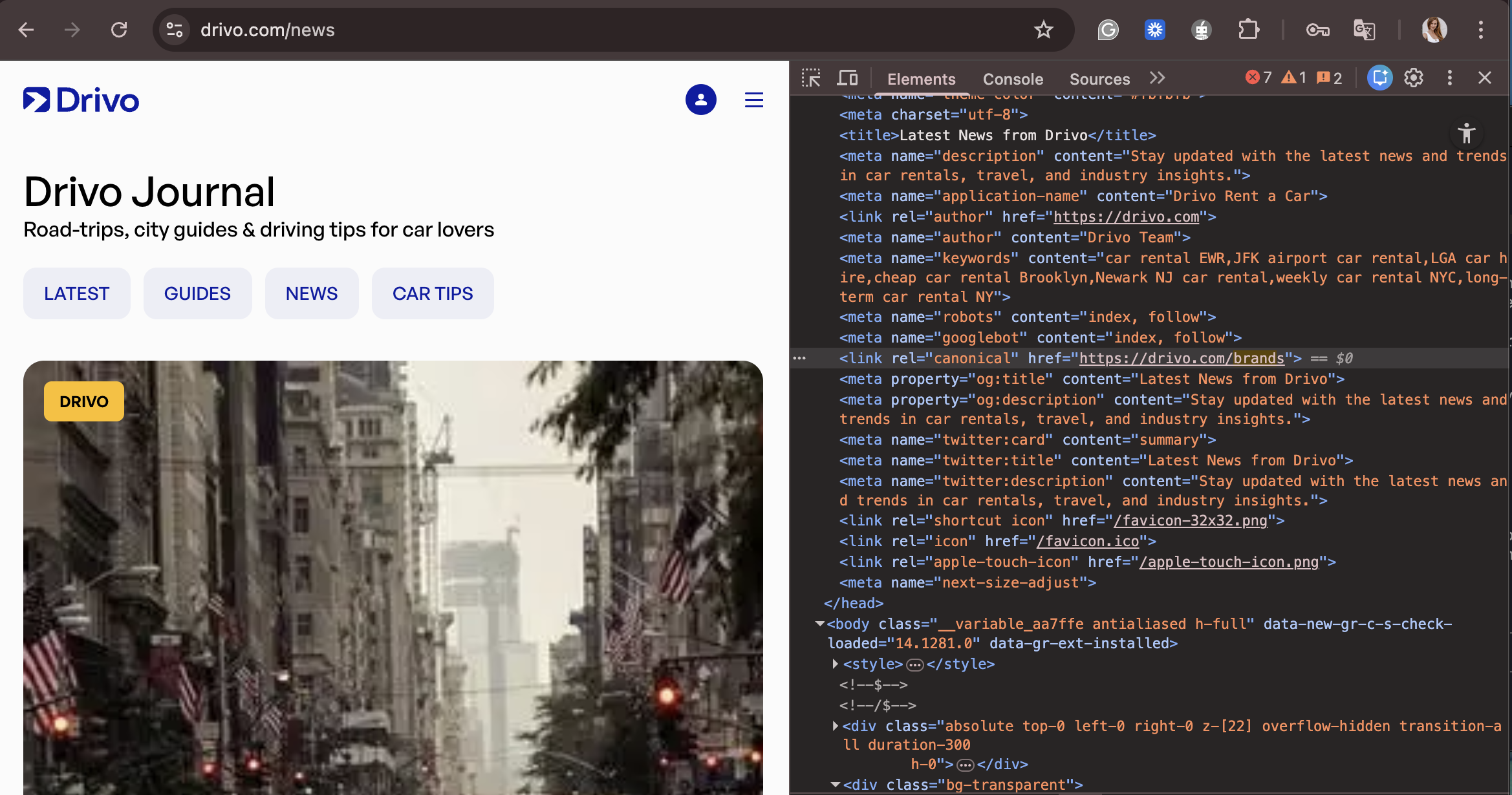Select the meta robots row
This screenshot has height=795, width=1512.
pos(1149,317)
